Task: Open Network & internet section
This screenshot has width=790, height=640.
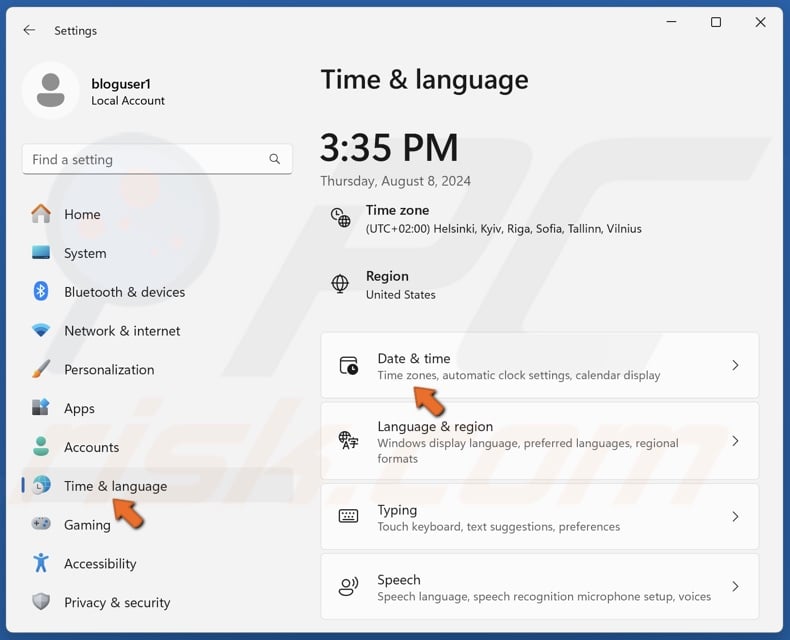Action: (157, 331)
